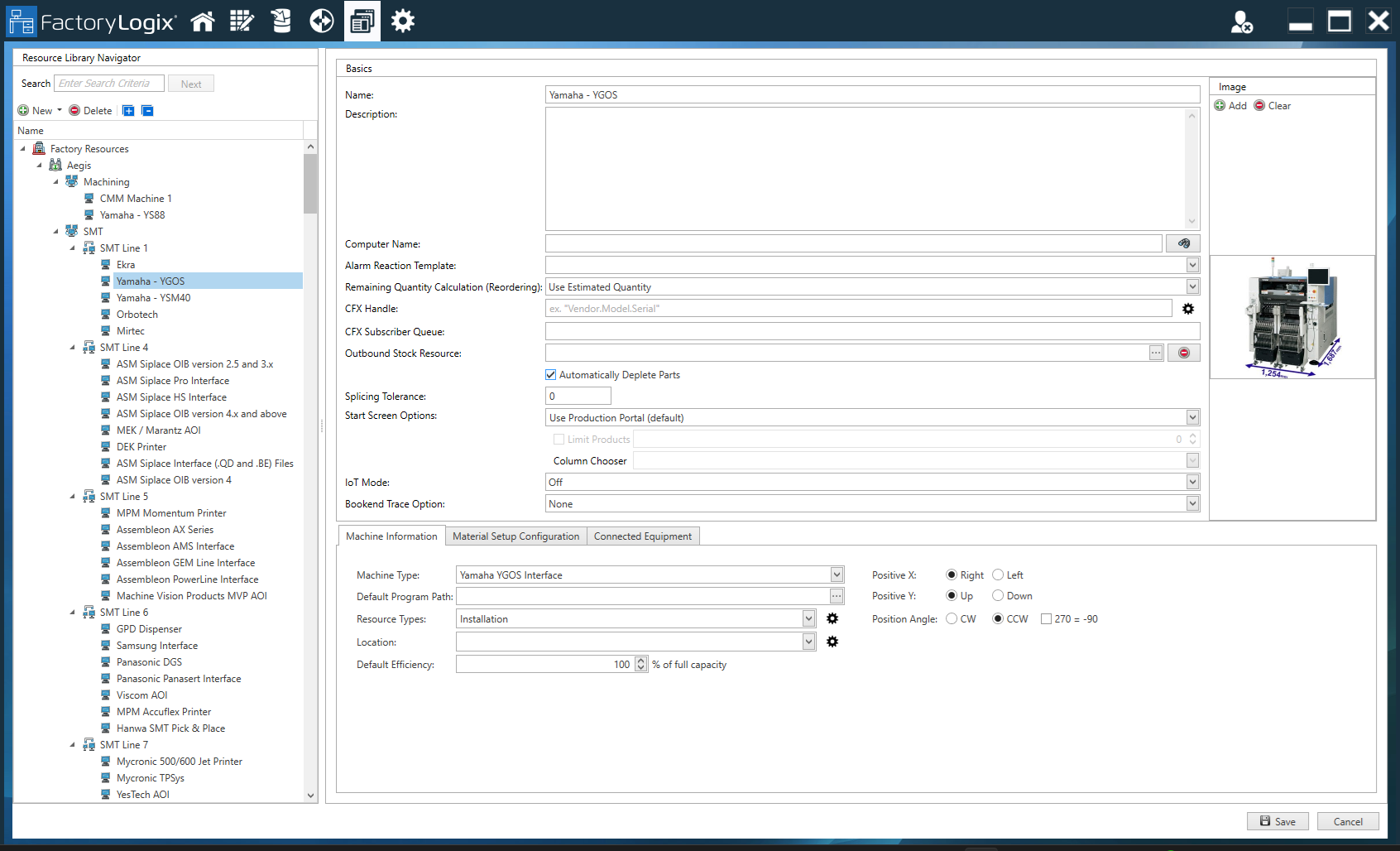Open the IoT Mode dropdown
The width and height of the screenshot is (1400, 851).
(x=1192, y=482)
